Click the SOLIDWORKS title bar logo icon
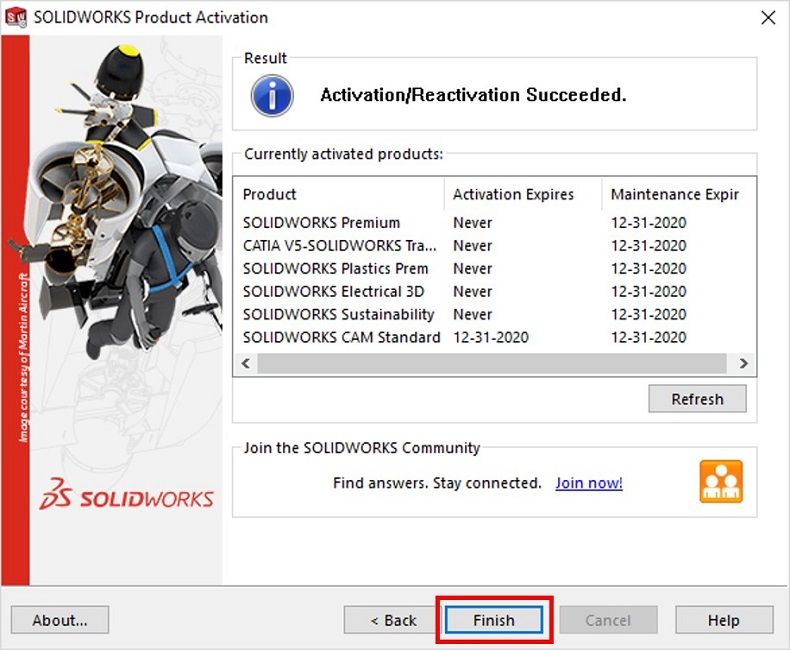Viewport: 790px width, 650px height. coord(16,17)
